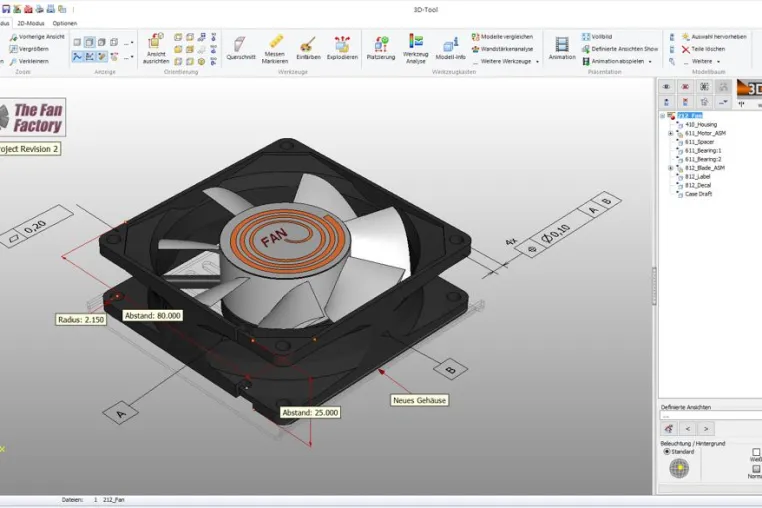Open dropdown button in model tree toolbar
762x508 pixels.
[x=723, y=102]
